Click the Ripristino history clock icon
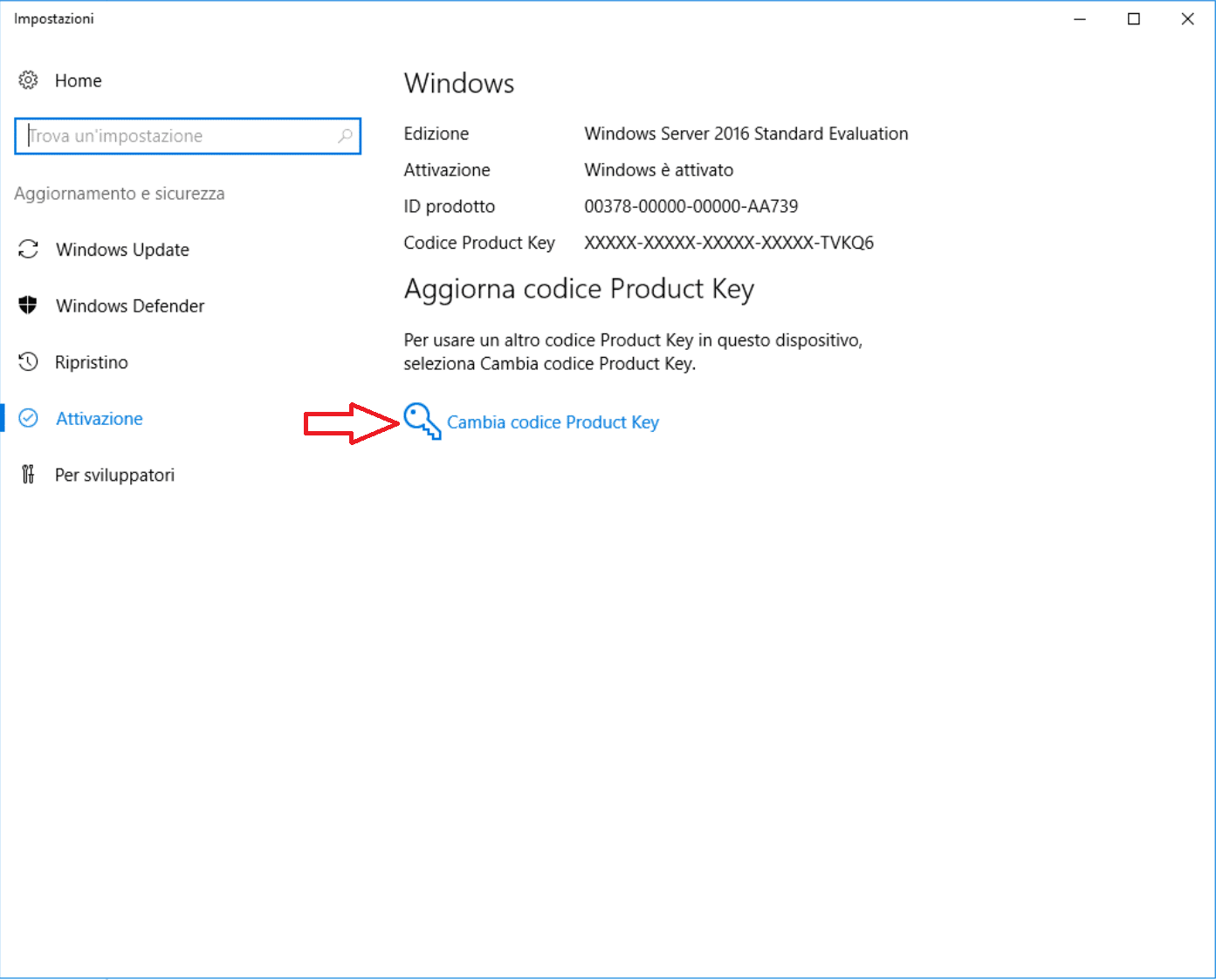 (x=28, y=362)
